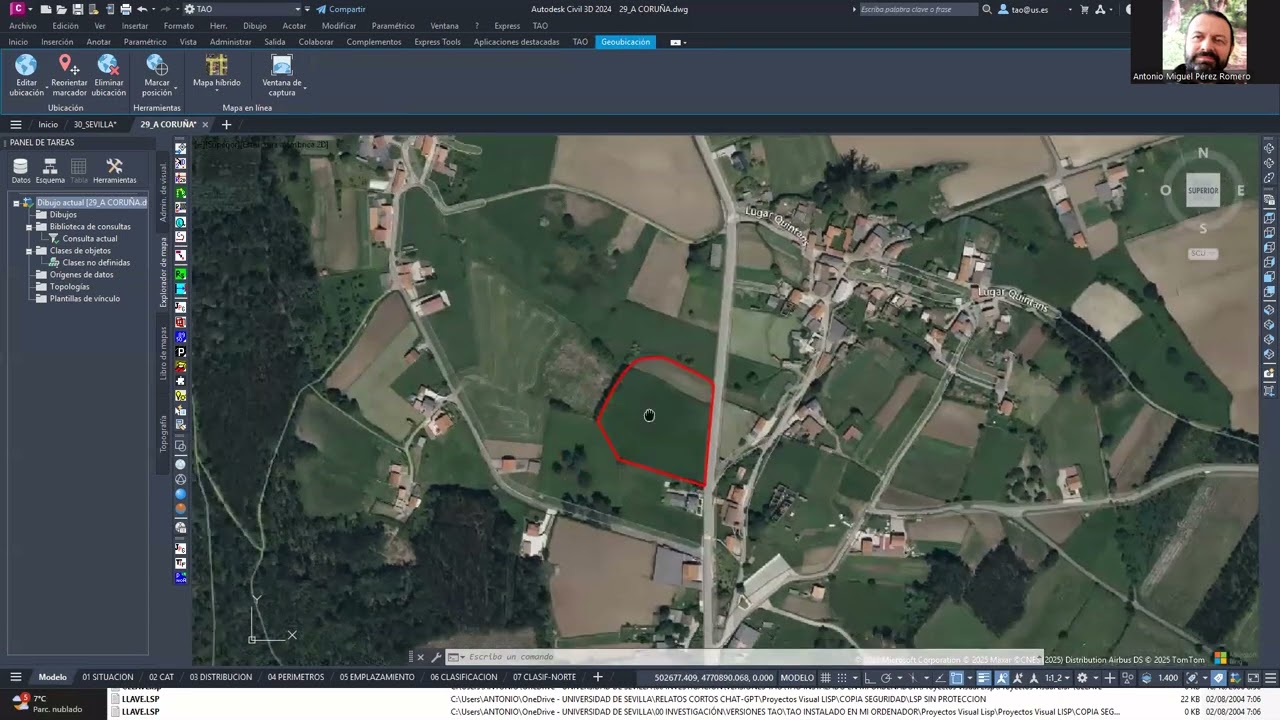
Task: Click the search magnifier icon in title bar
Action: click(x=987, y=9)
